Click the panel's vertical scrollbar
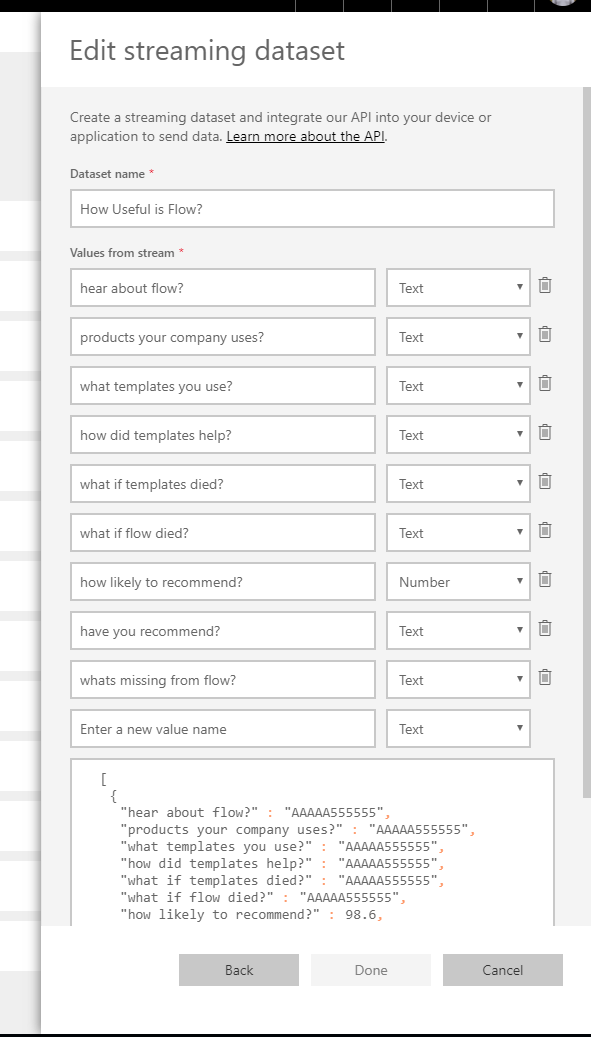 coord(586,442)
